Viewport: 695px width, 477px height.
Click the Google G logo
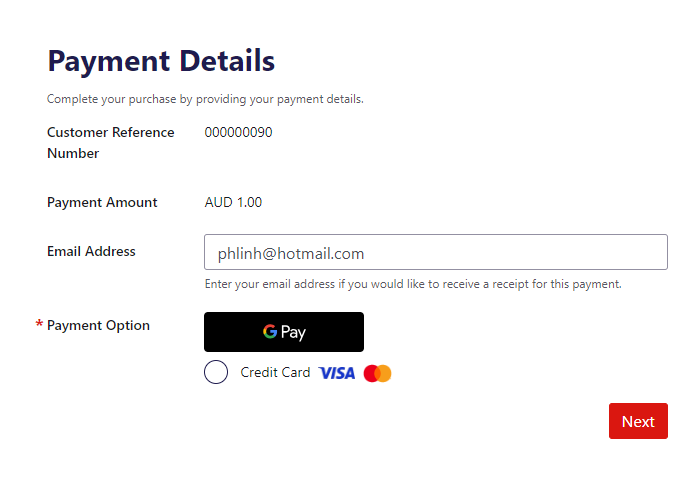coord(270,332)
